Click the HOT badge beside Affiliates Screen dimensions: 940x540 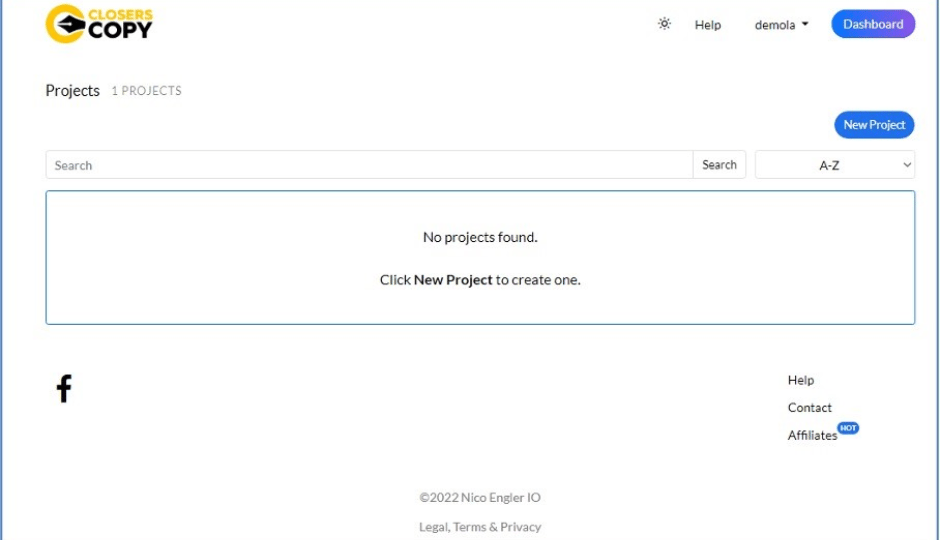pyautogui.click(x=848, y=428)
